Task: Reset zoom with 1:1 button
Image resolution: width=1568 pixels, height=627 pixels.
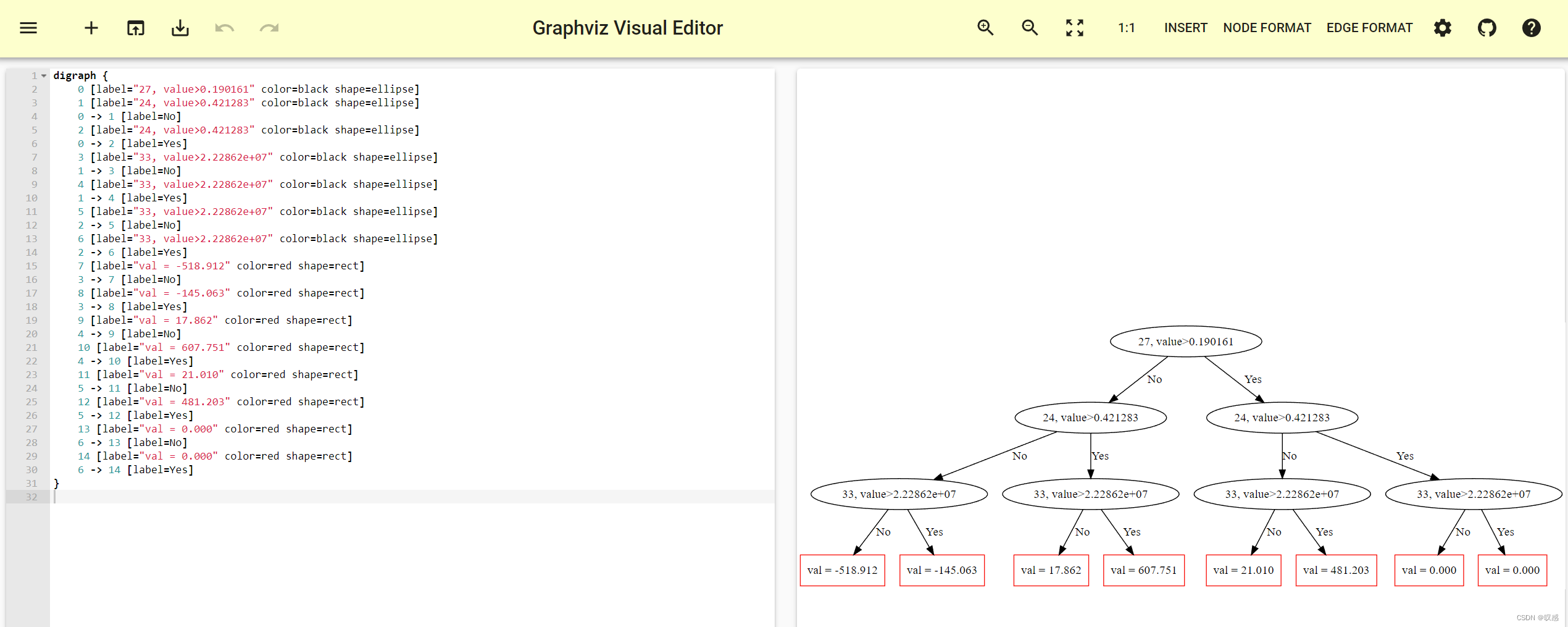Action: pyautogui.click(x=1127, y=28)
